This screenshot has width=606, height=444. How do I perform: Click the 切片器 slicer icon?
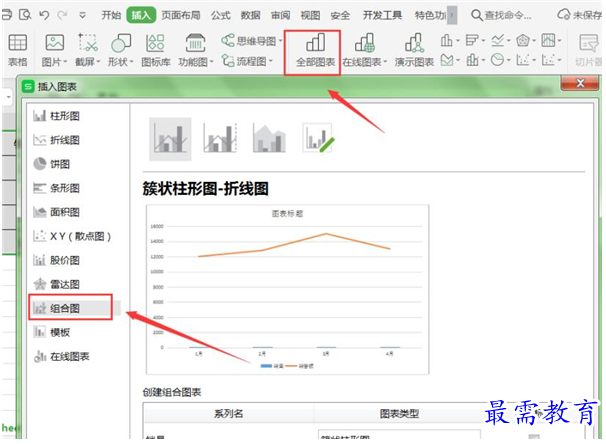point(589,50)
